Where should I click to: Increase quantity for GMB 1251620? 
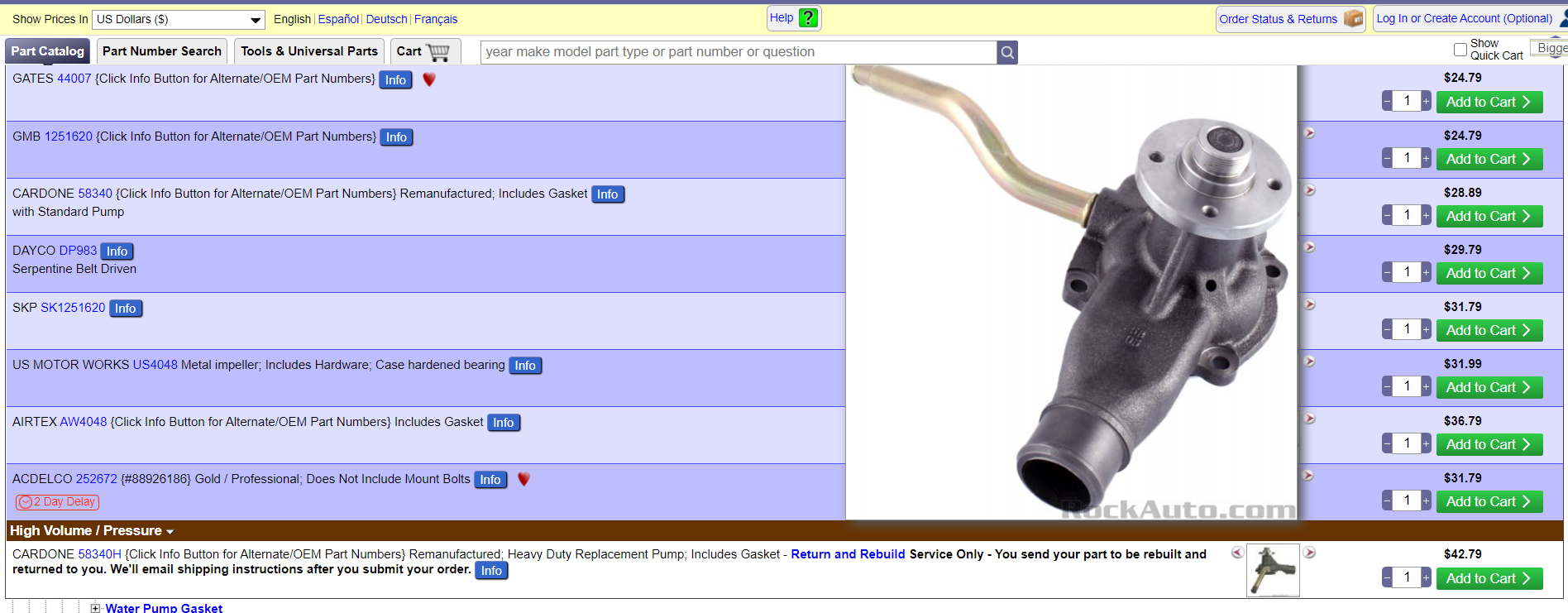click(1427, 158)
